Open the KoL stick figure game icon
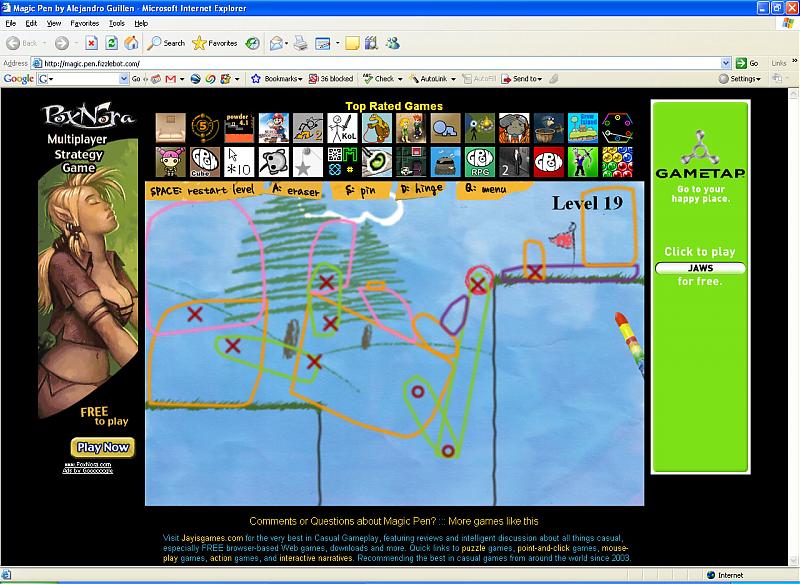The width and height of the screenshot is (800, 584). click(342, 127)
